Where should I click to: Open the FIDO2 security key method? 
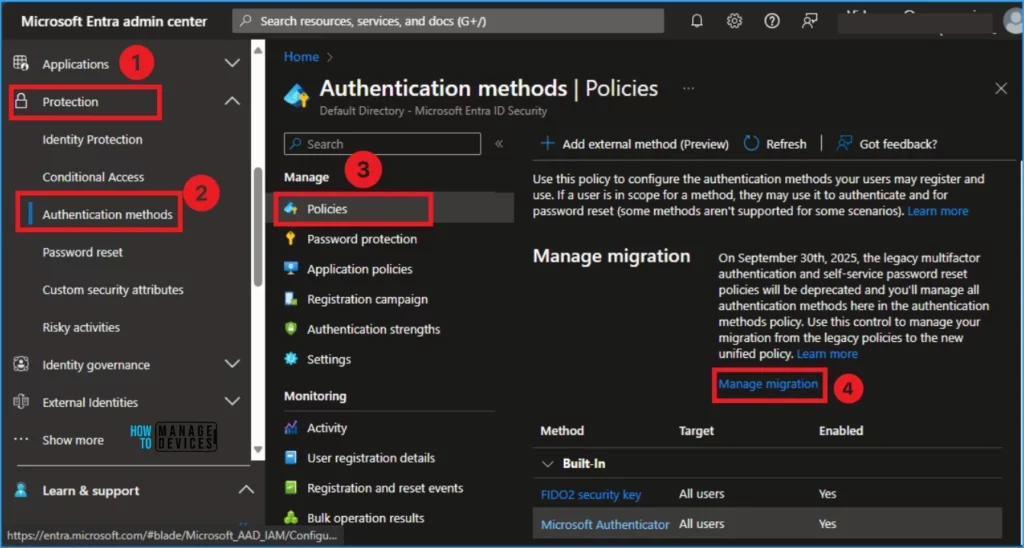coord(591,494)
